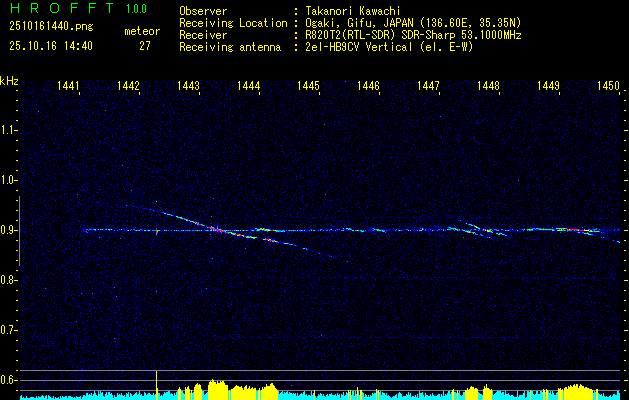The height and width of the screenshot is (400, 629).
Task: Click the 1448 time axis label
Action: point(488,85)
